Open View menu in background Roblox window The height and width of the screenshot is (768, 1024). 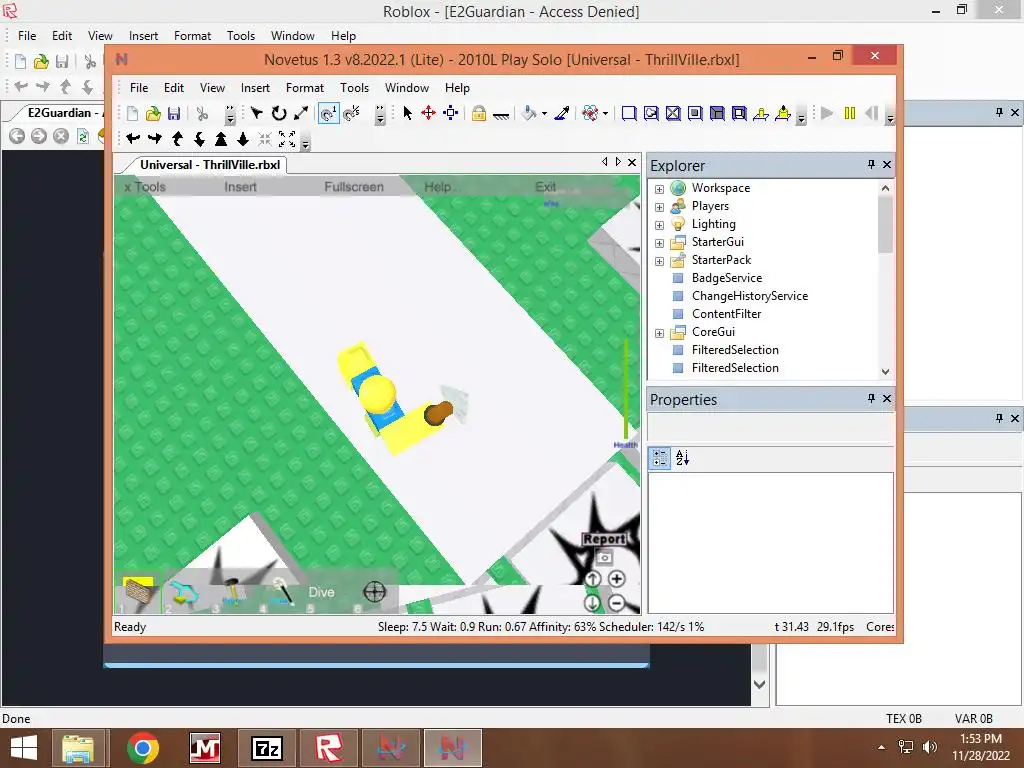click(x=100, y=36)
